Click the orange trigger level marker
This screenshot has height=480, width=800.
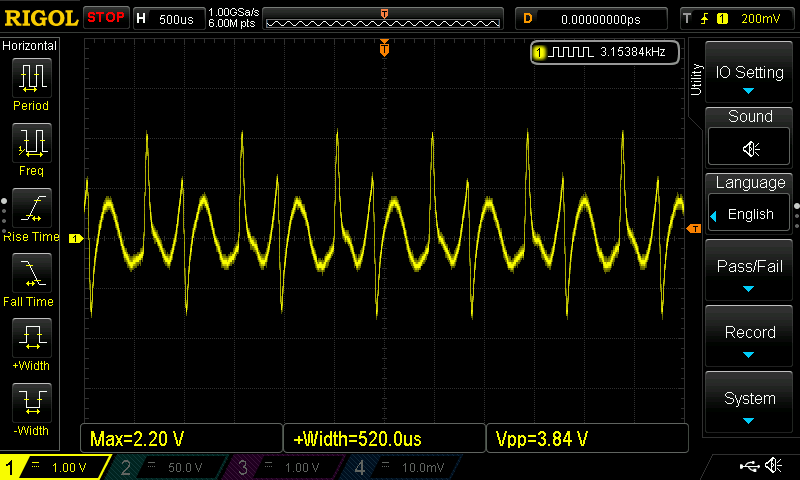(x=694, y=230)
